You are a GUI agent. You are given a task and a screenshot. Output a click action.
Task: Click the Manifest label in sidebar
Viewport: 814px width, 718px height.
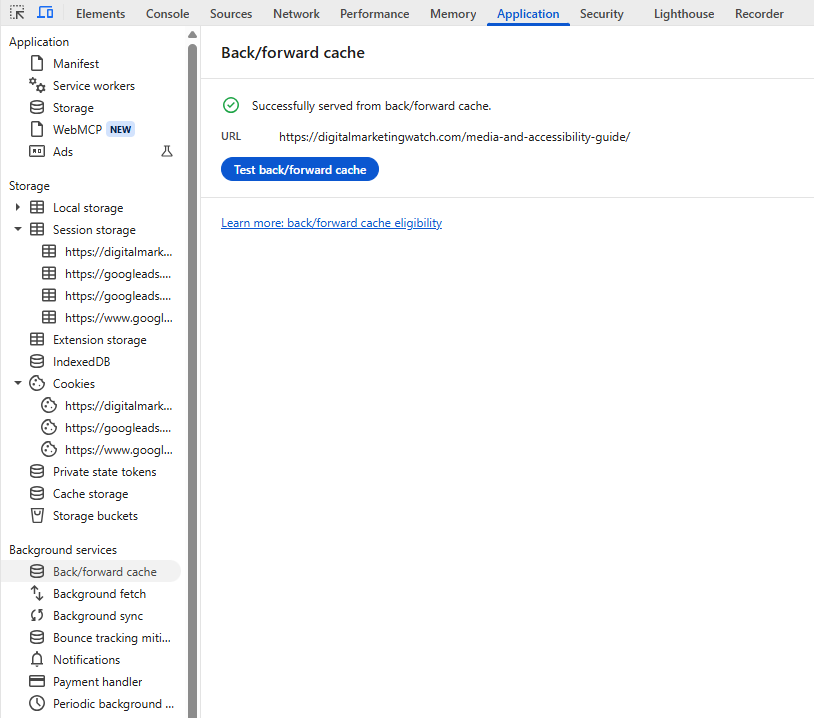click(76, 64)
